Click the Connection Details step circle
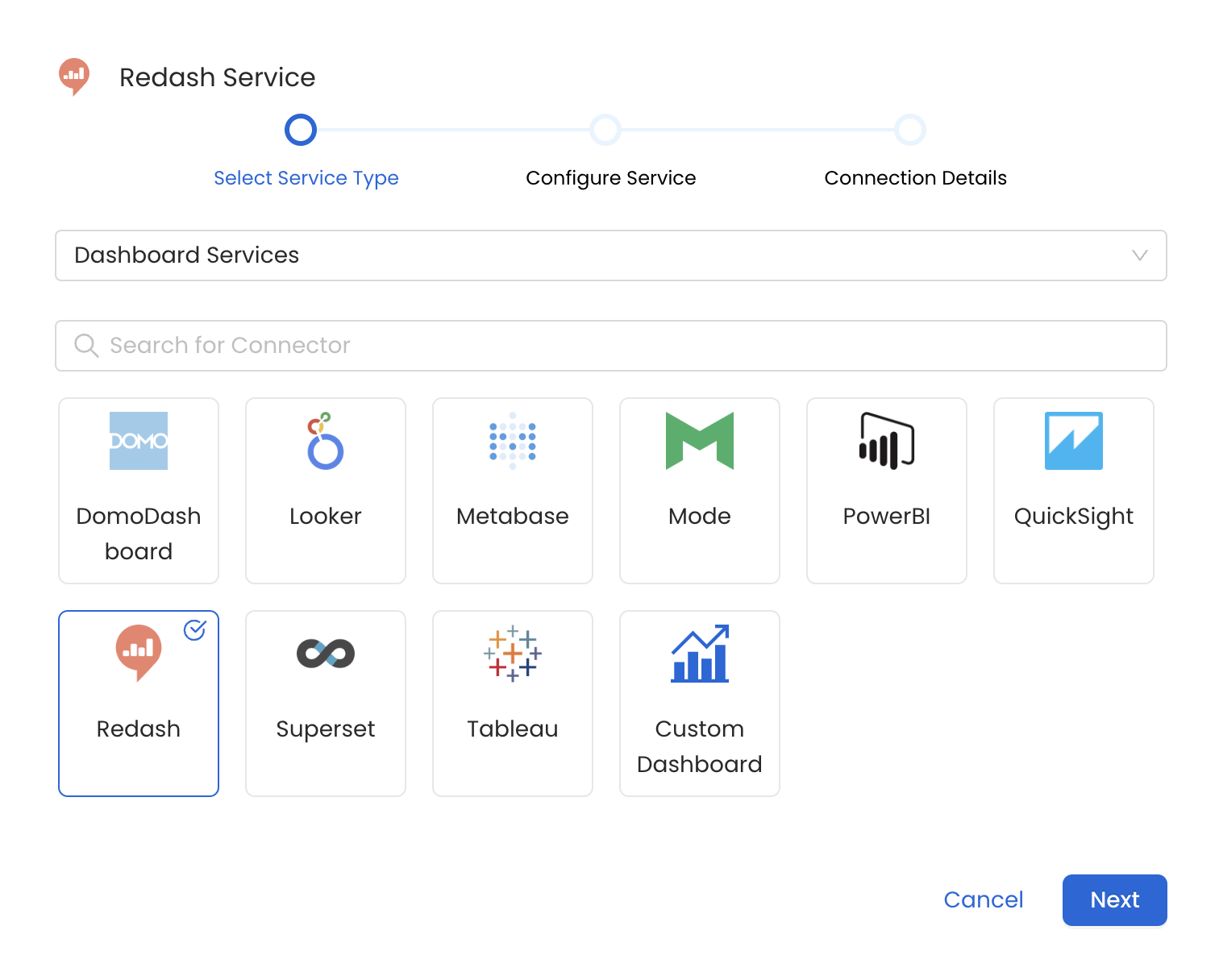Viewport: 1219px width, 980px height. (x=910, y=130)
